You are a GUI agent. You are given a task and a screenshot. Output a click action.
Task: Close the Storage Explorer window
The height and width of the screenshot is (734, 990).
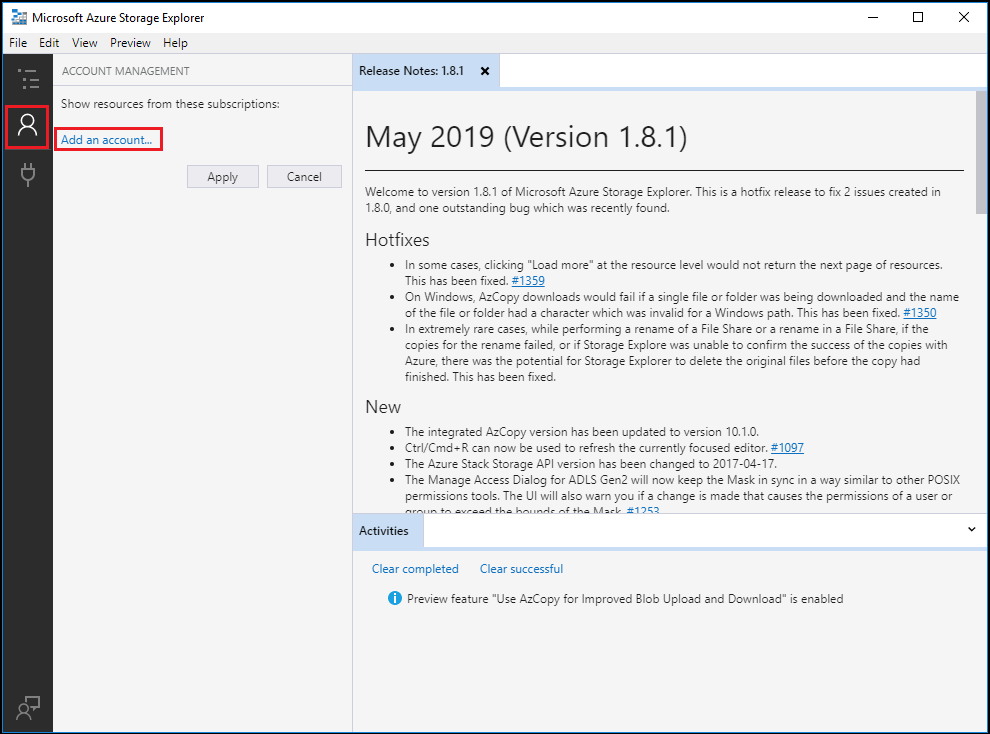pos(963,18)
